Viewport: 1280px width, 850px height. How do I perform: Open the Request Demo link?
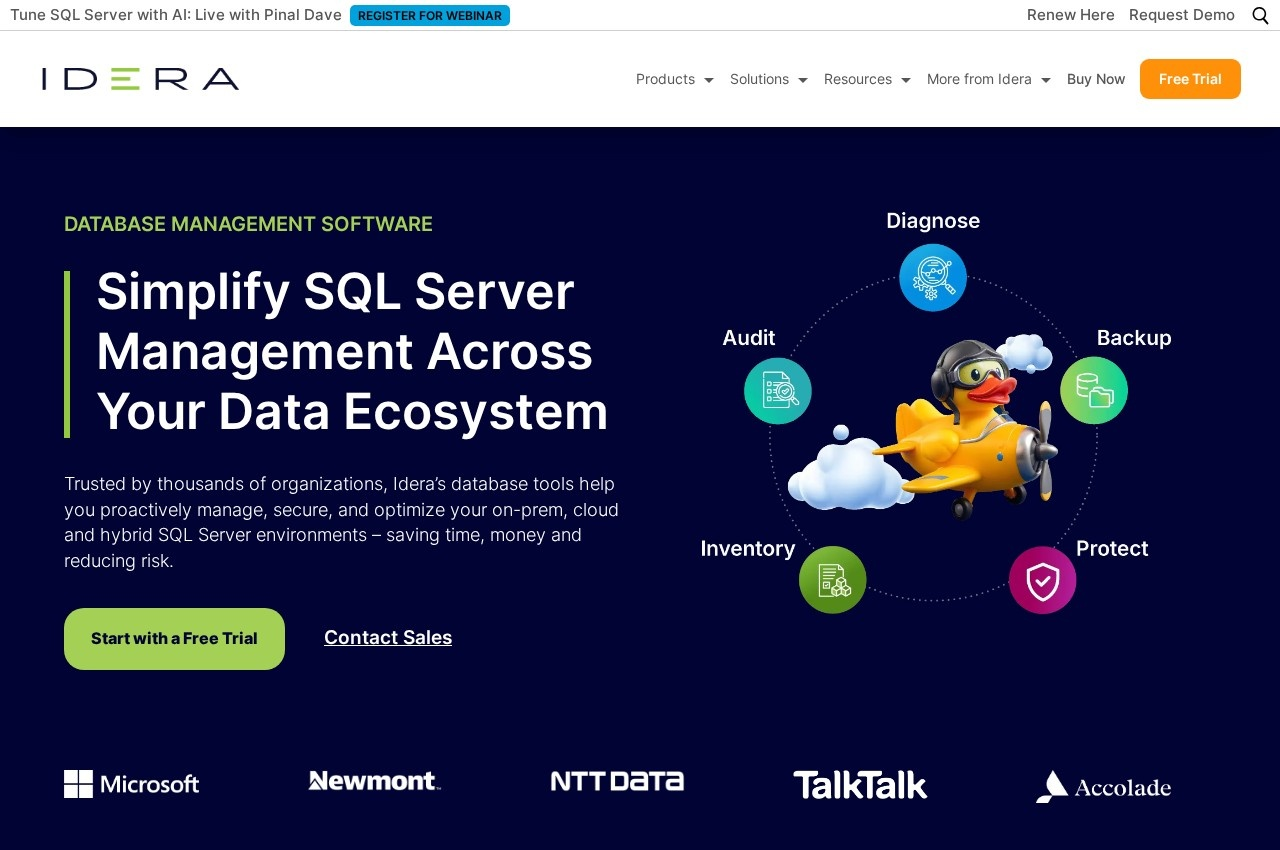point(1182,15)
